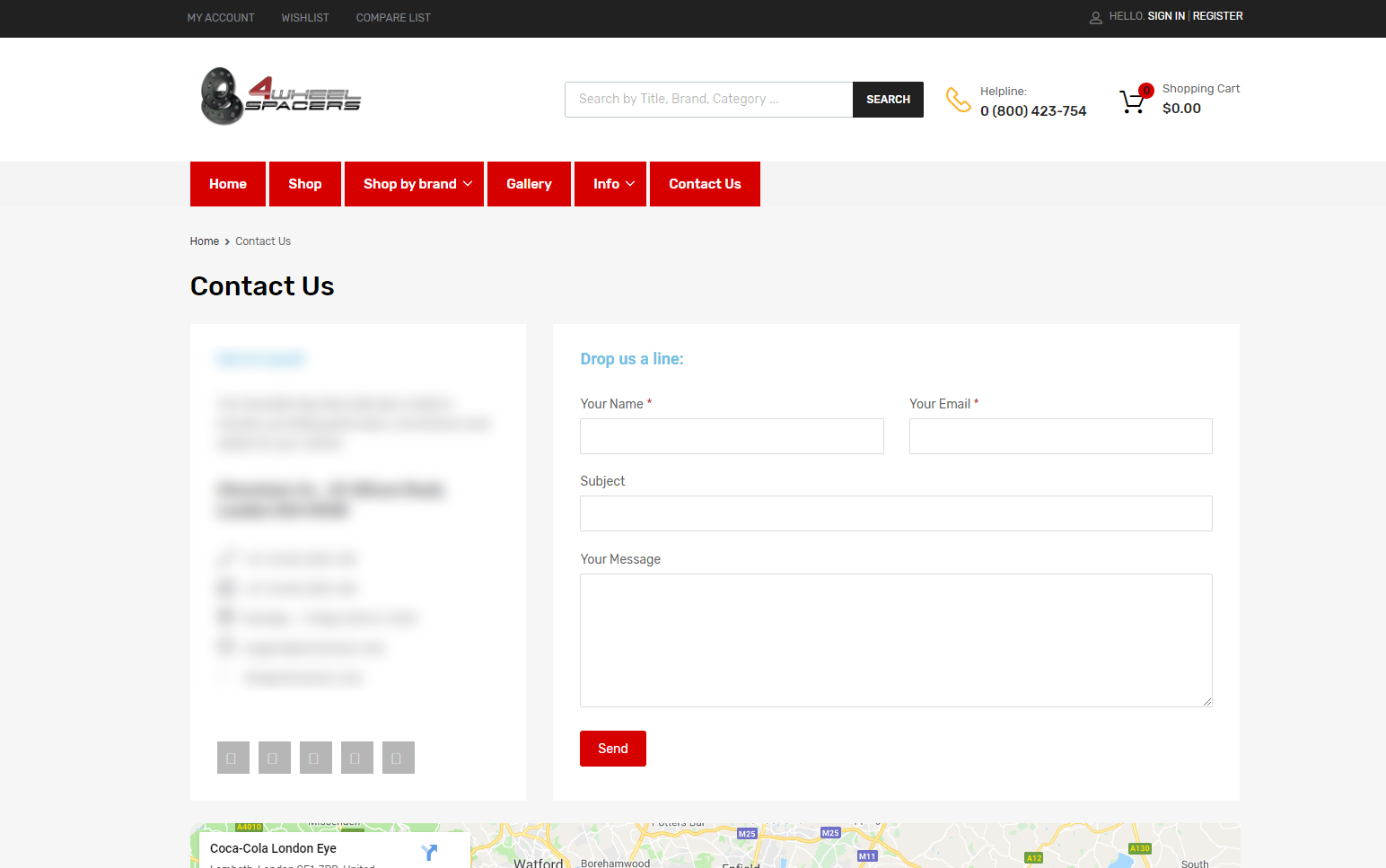Go to the Shop menu item

(x=304, y=184)
